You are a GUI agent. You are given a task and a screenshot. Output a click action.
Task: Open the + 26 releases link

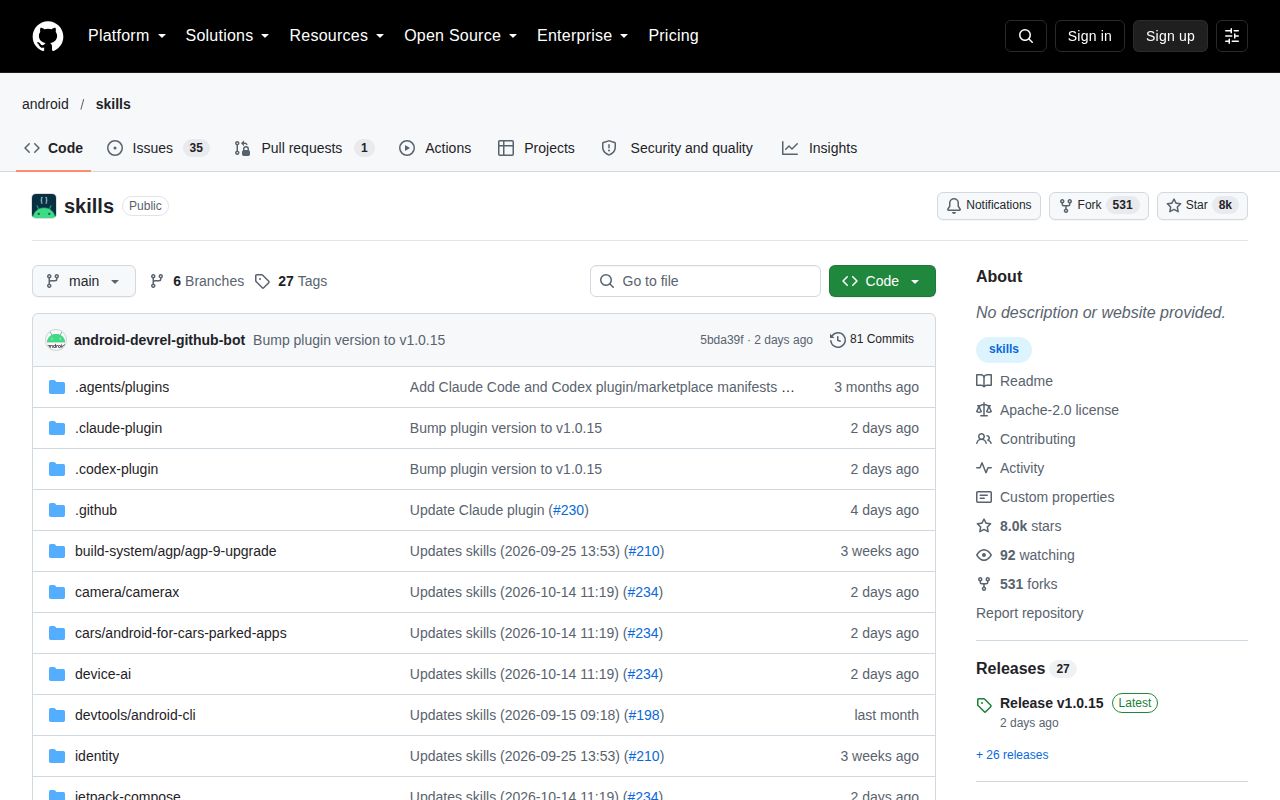coord(1012,755)
